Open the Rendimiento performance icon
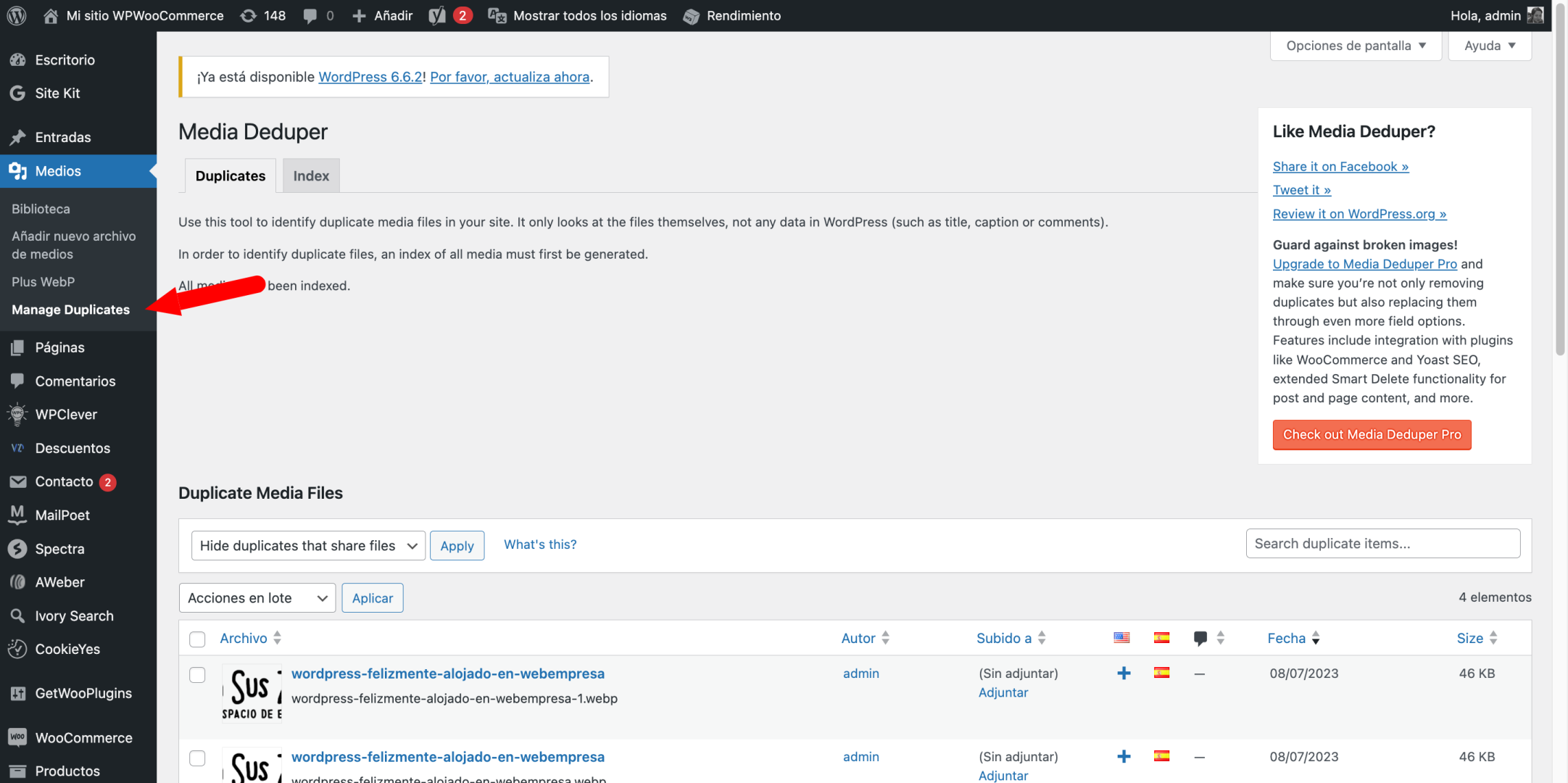Screen dimensions: 1568x783 pos(692,16)
